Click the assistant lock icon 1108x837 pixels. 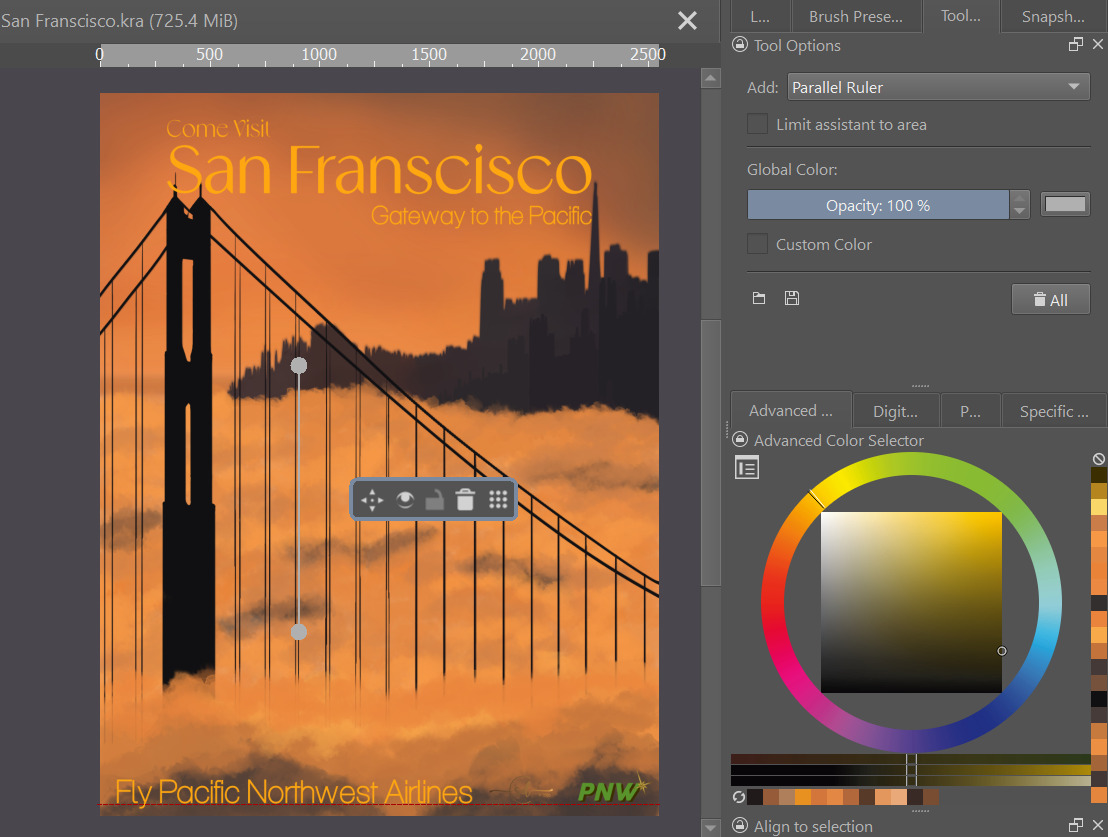point(434,500)
